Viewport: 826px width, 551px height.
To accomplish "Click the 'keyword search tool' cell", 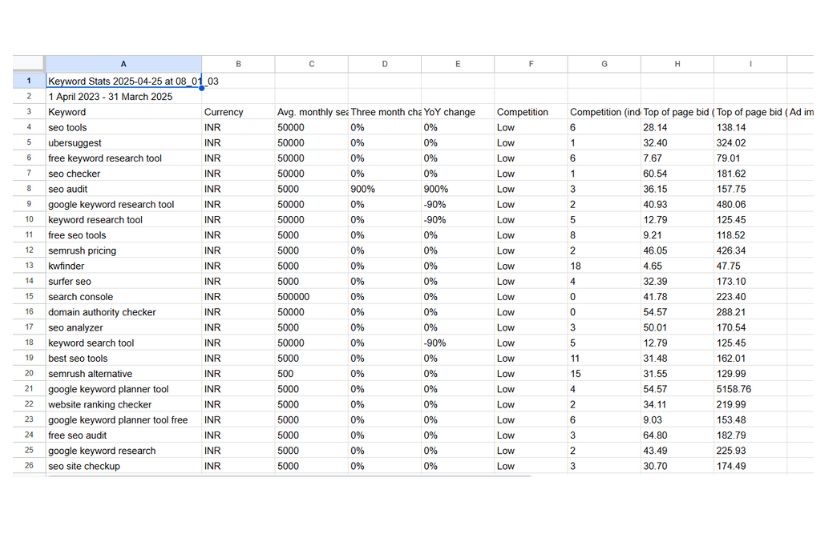I will point(123,343).
